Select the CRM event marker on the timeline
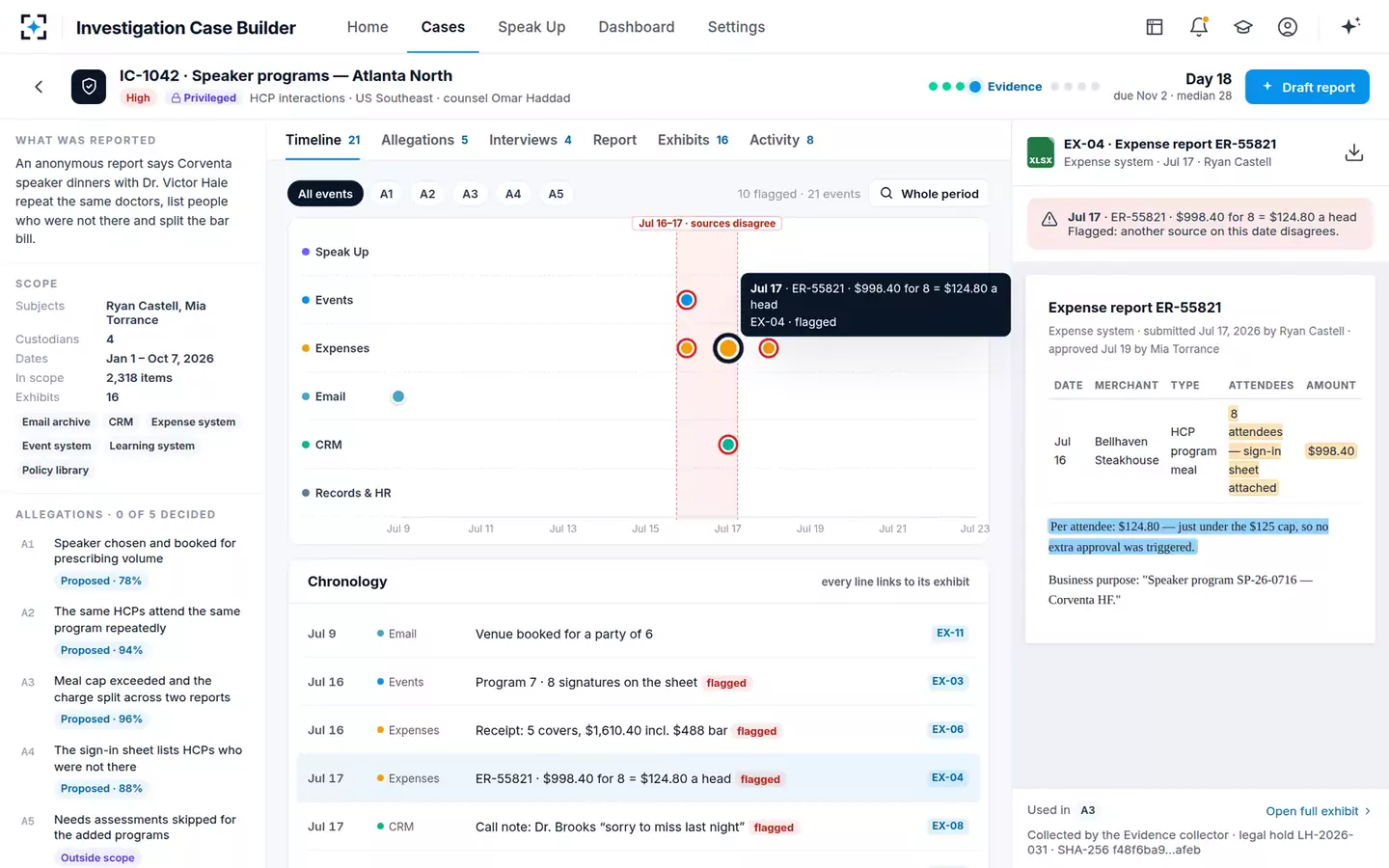The width and height of the screenshot is (1389, 868). point(728,445)
